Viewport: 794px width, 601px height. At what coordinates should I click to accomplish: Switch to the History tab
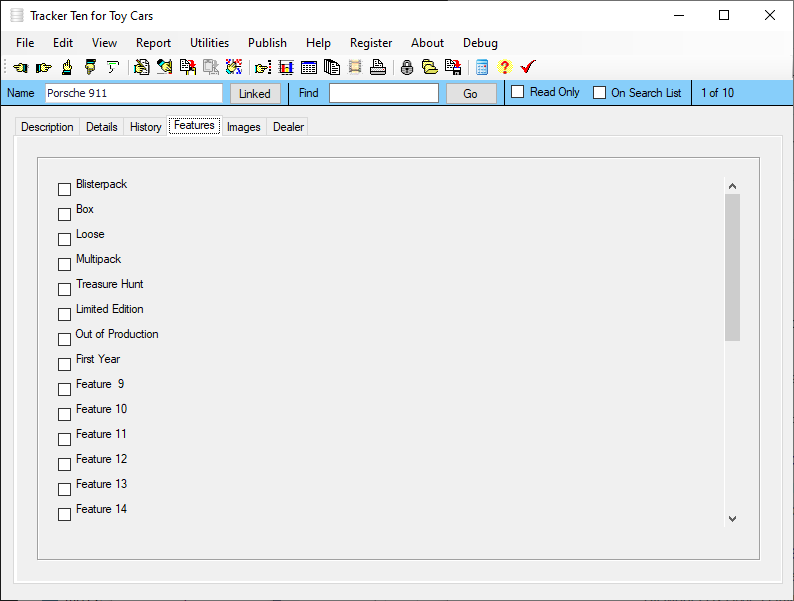[145, 127]
